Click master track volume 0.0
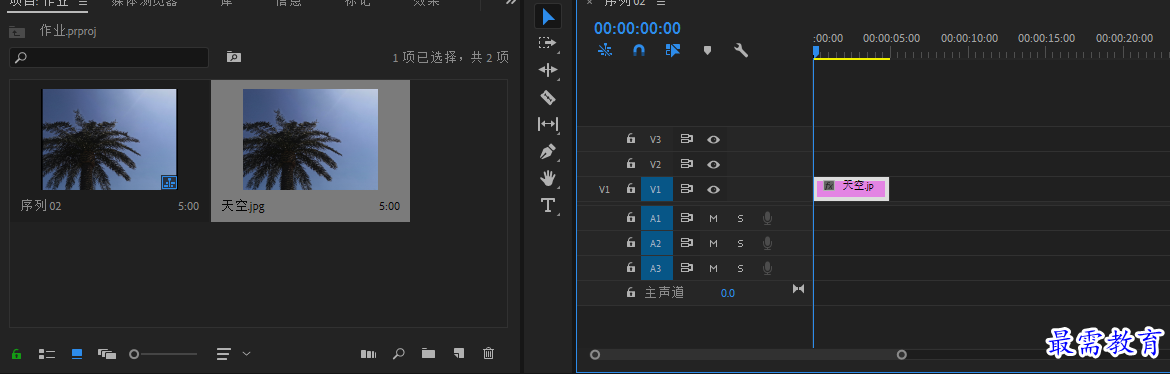 (x=728, y=293)
